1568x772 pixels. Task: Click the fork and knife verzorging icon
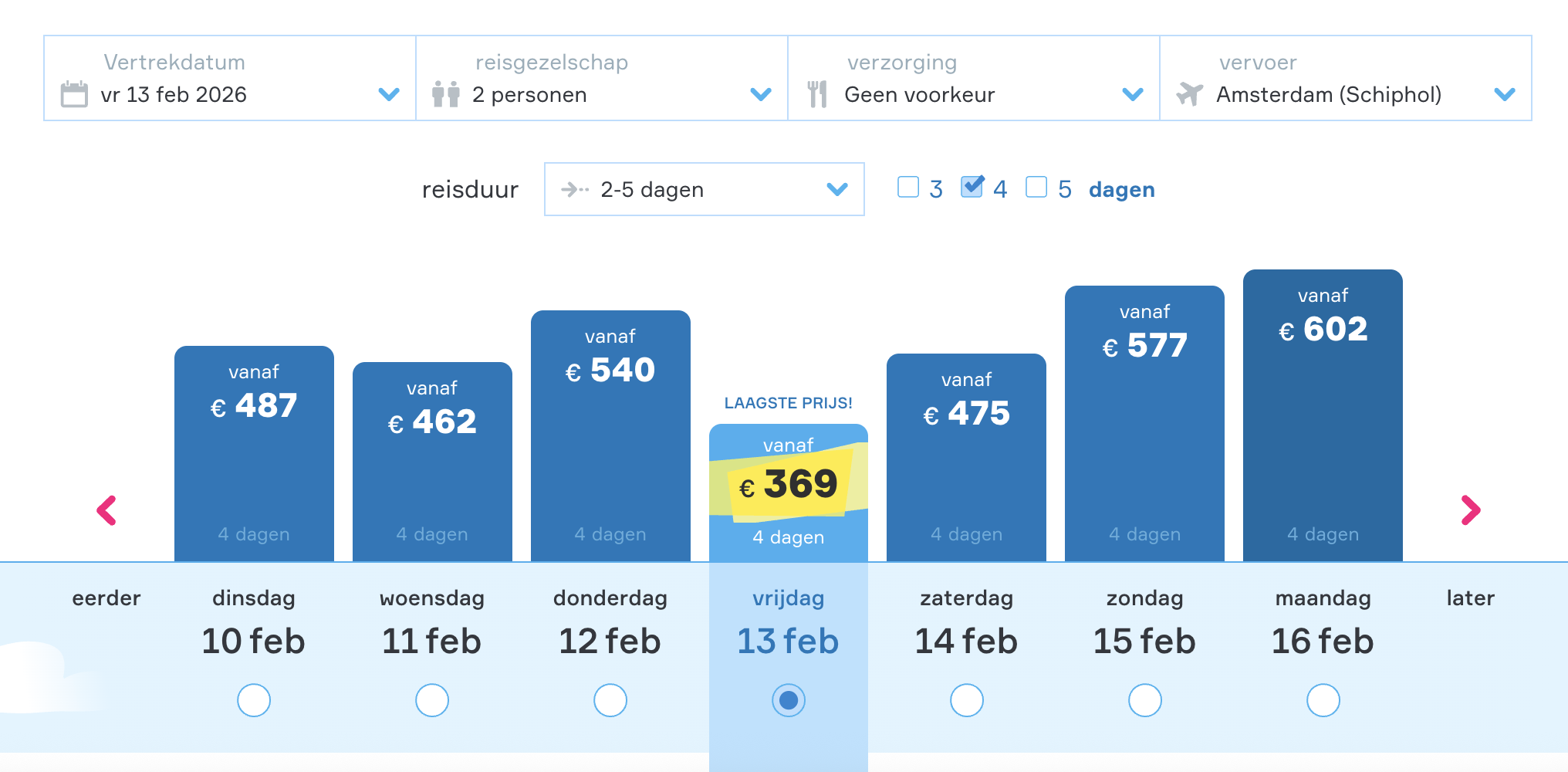coord(817,94)
